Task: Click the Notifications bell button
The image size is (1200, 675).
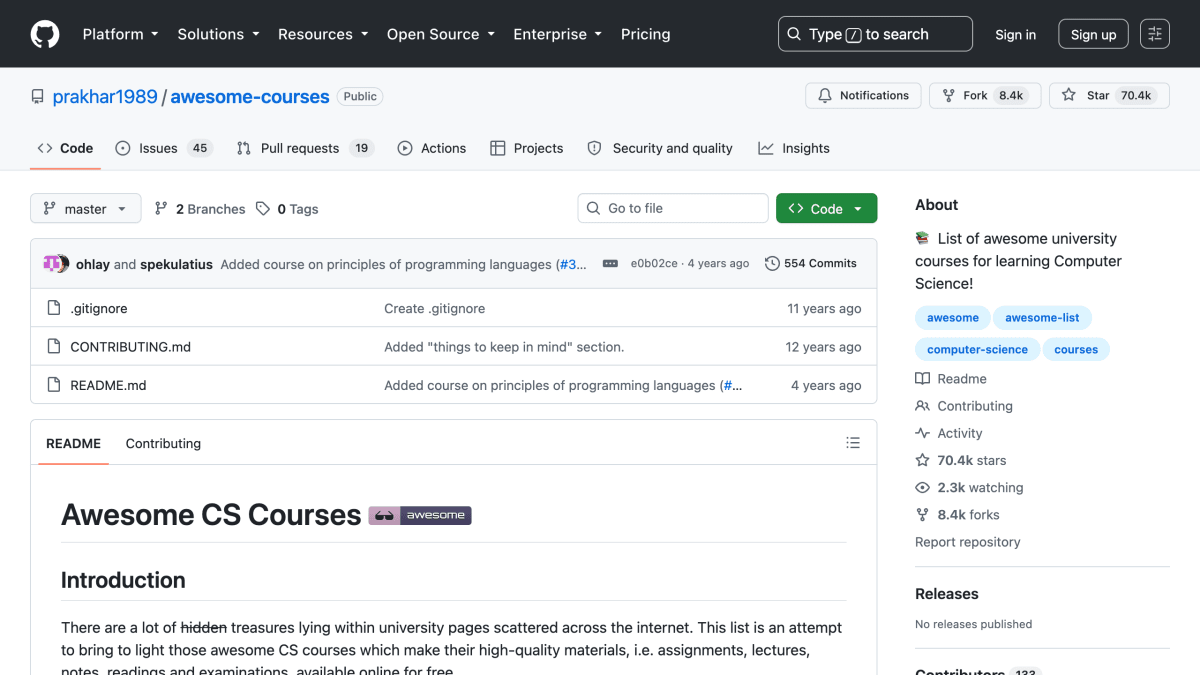Action: click(863, 96)
